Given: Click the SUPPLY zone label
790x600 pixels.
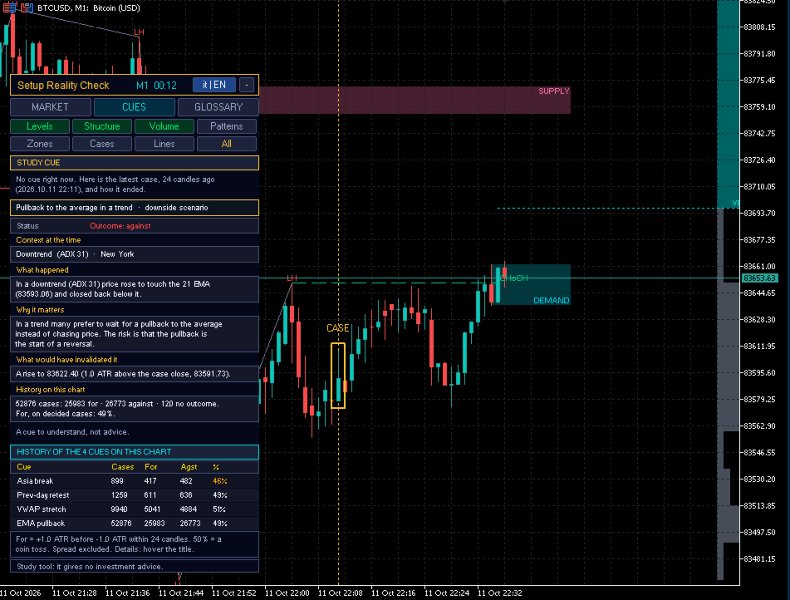Looking at the screenshot, I should 554,91.
